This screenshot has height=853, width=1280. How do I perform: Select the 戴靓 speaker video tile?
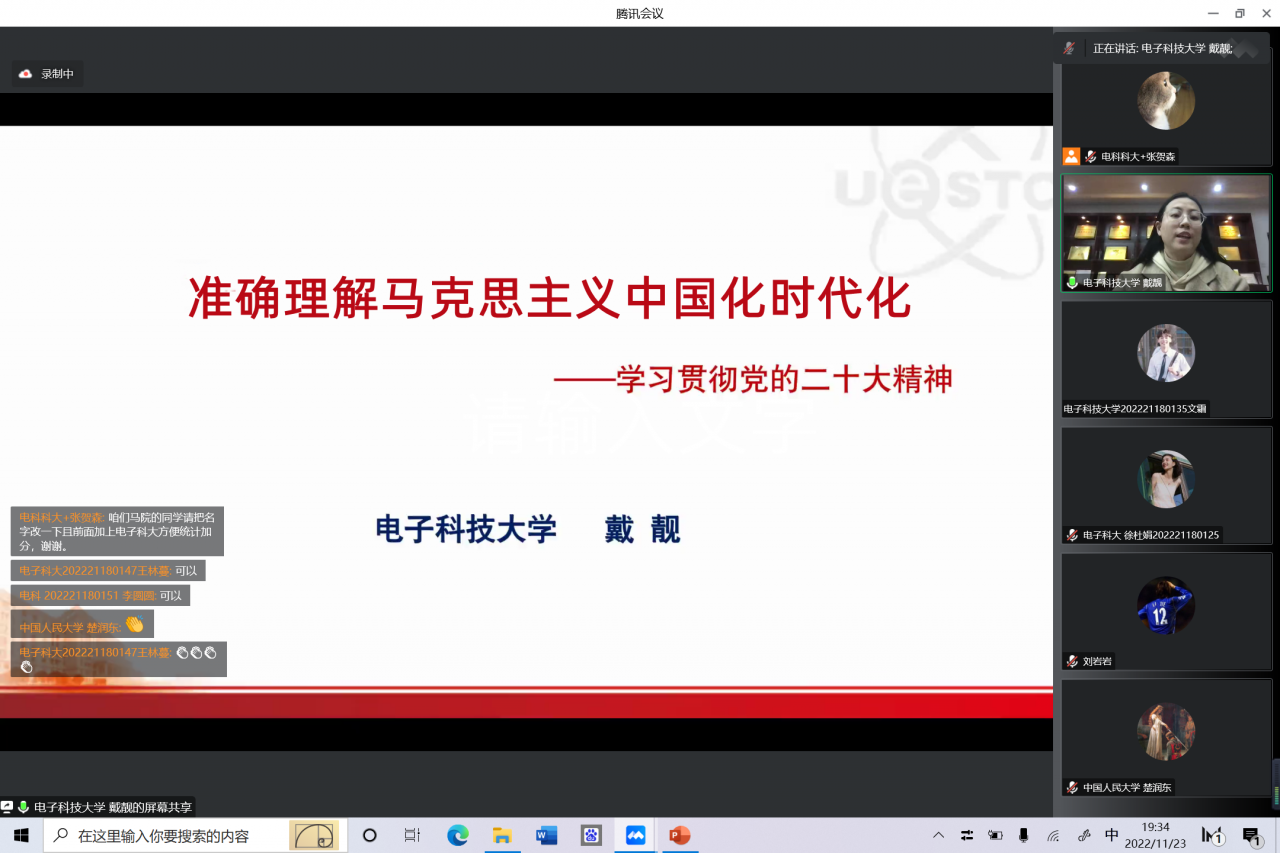1166,234
